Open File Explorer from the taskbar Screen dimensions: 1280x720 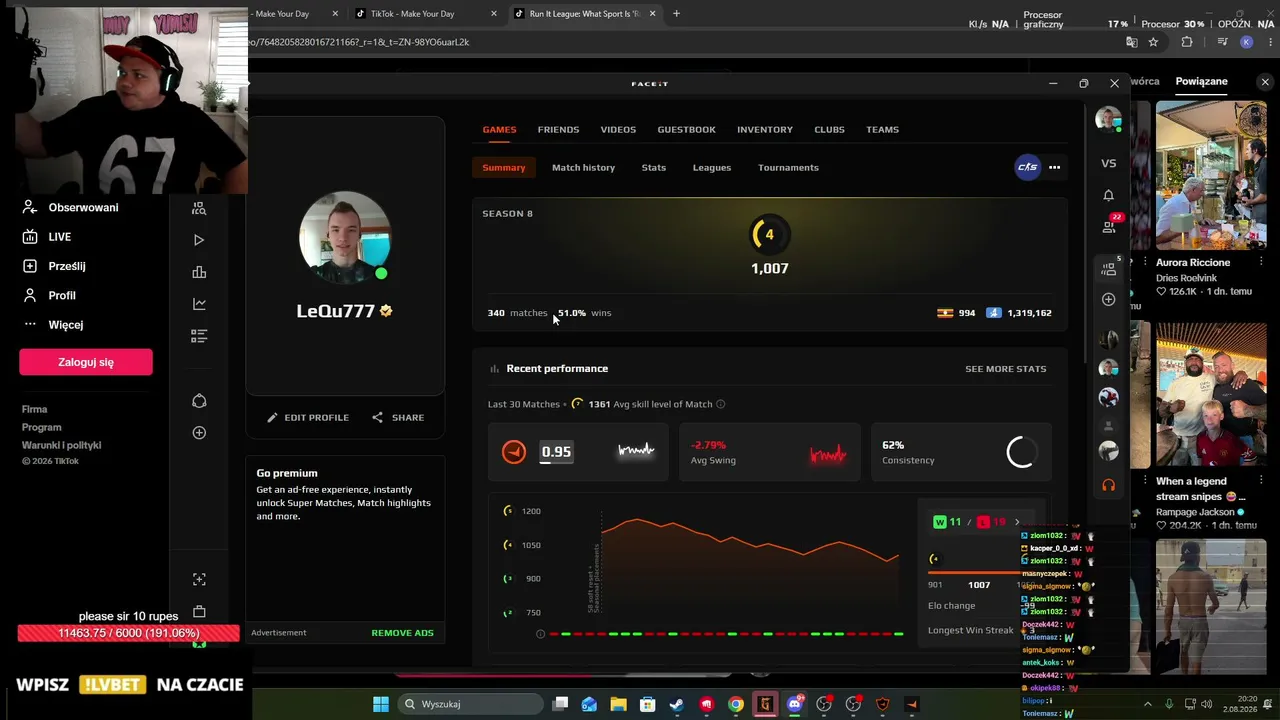point(618,704)
